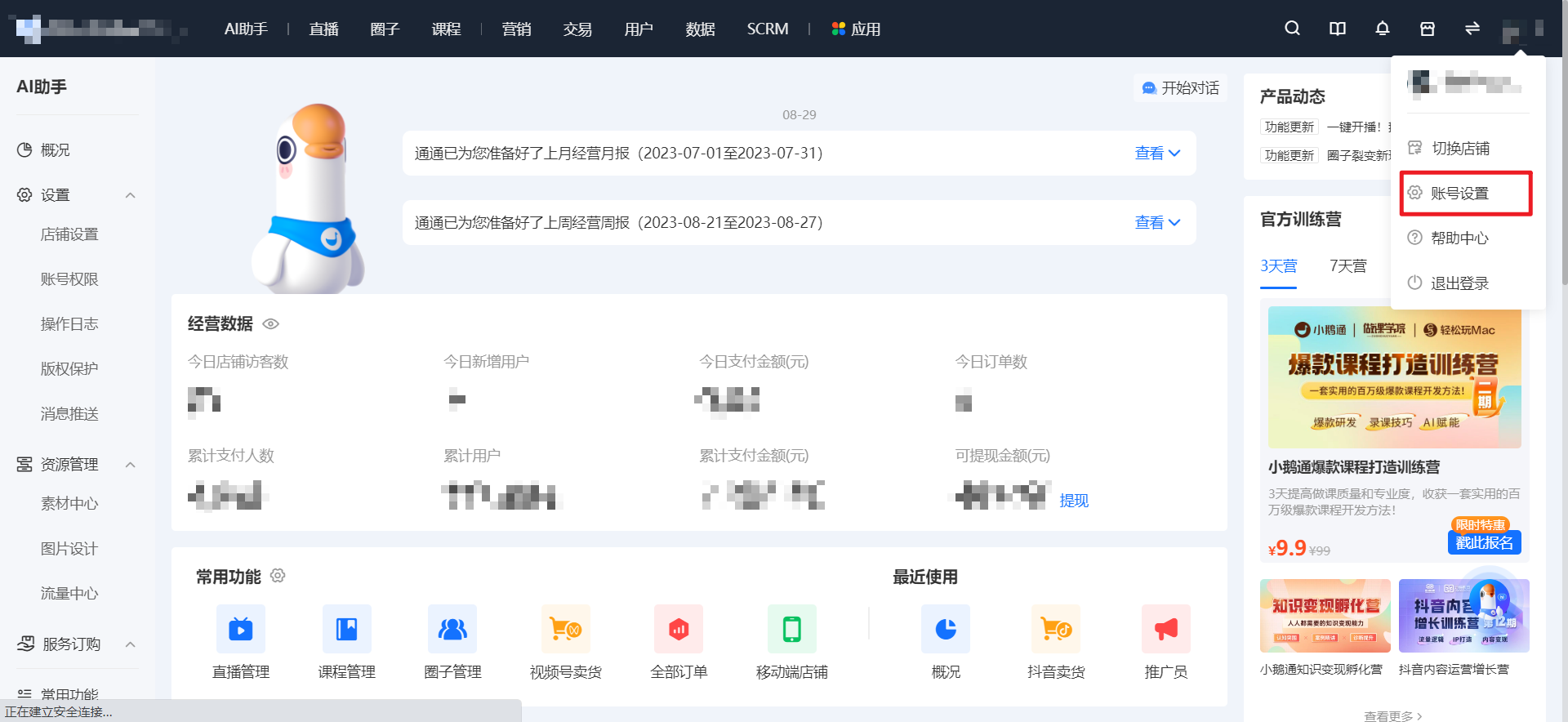Open 营销 in the top navigation
The height and width of the screenshot is (722, 1568).
(516, 29)
